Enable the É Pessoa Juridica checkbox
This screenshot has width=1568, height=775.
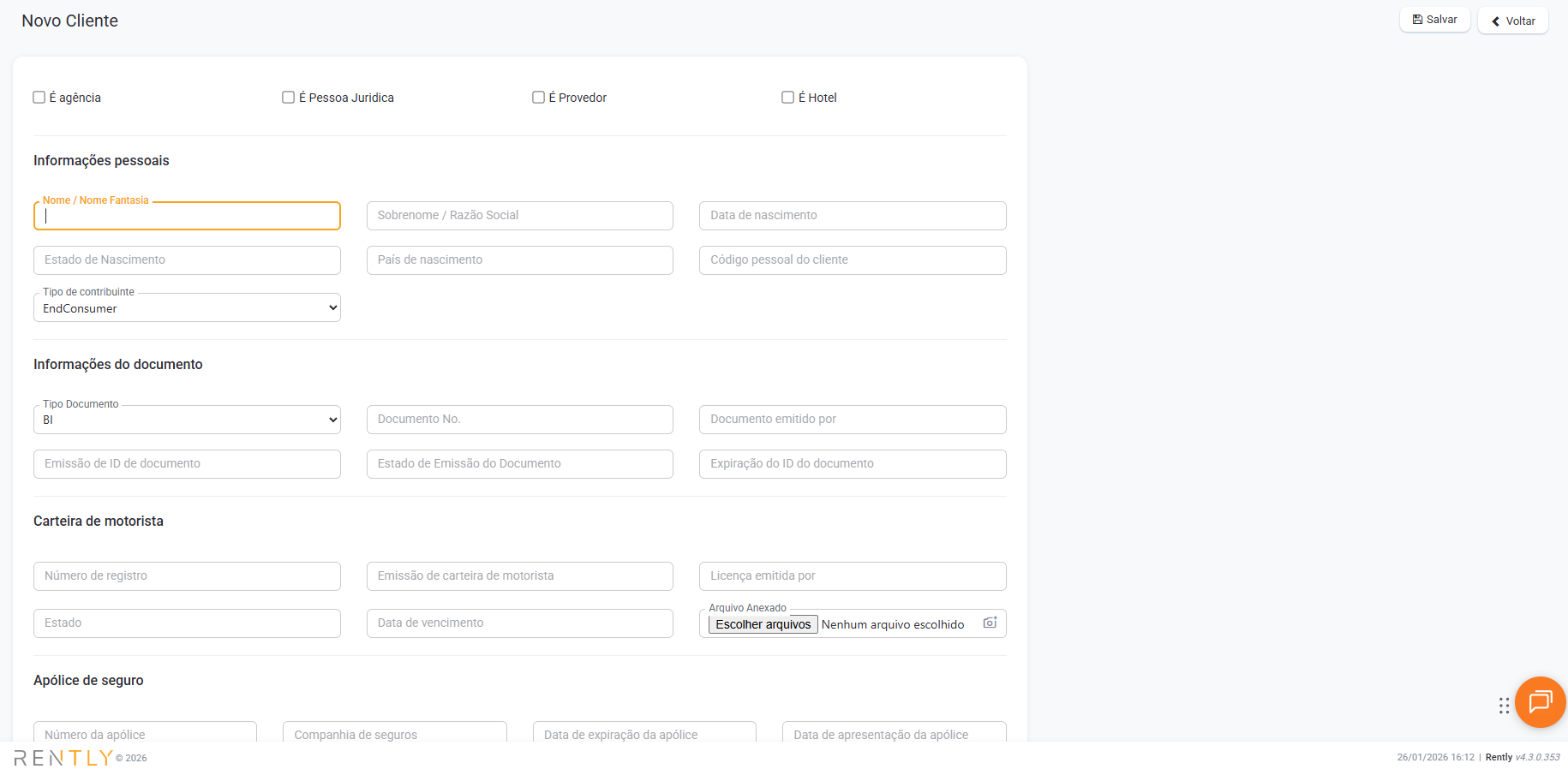[x=289, y=98]
